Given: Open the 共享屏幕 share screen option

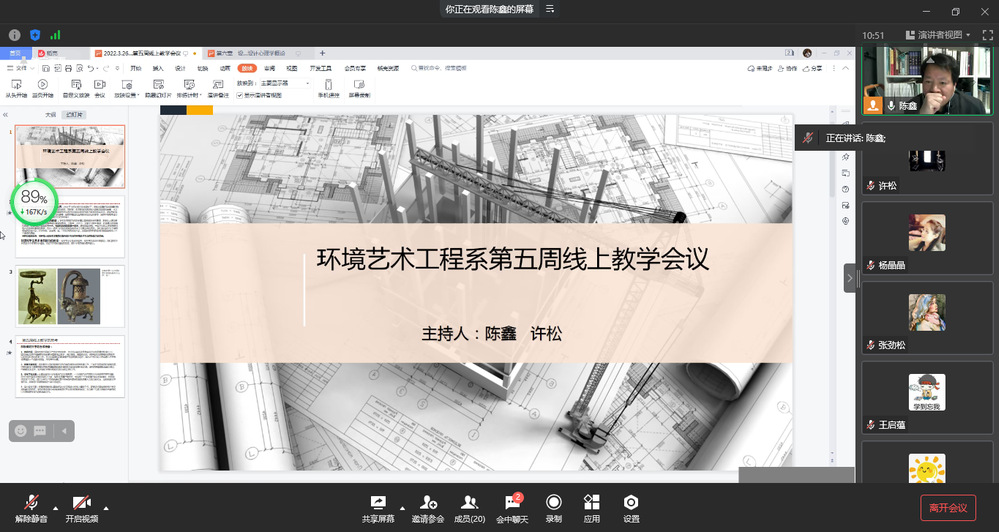Looking at the screenshot, I should [x=377, y=508].
